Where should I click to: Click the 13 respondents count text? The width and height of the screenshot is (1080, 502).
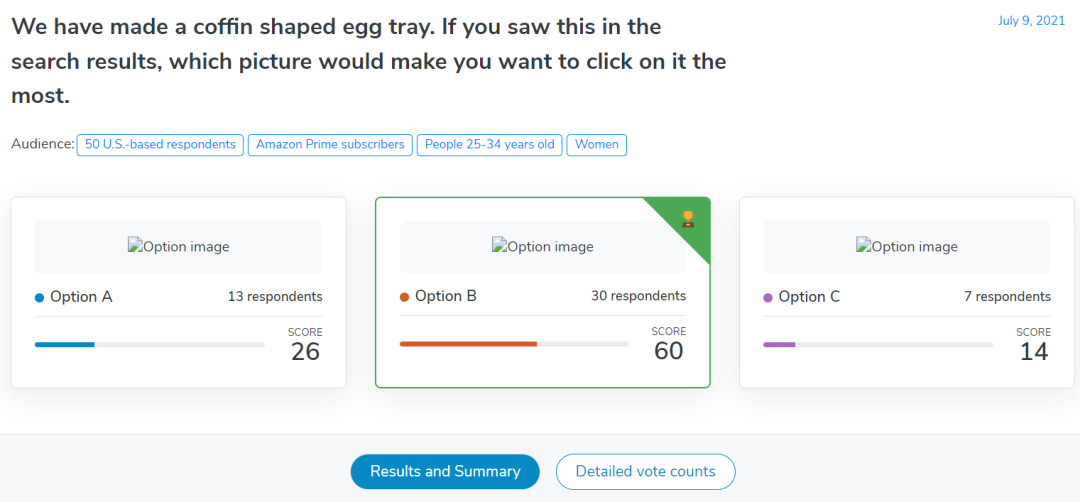tap(274, 296)
